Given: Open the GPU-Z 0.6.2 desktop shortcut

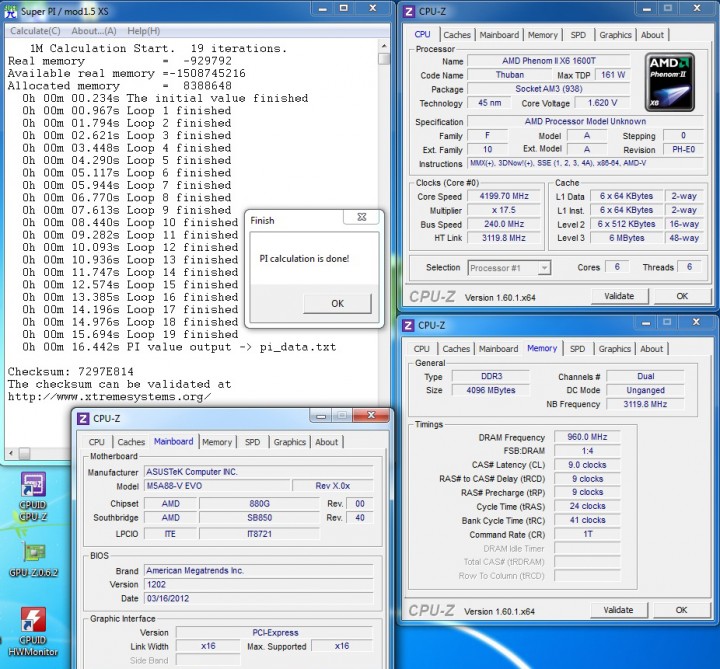Looking at the screenshot, I should pos(33,560).
